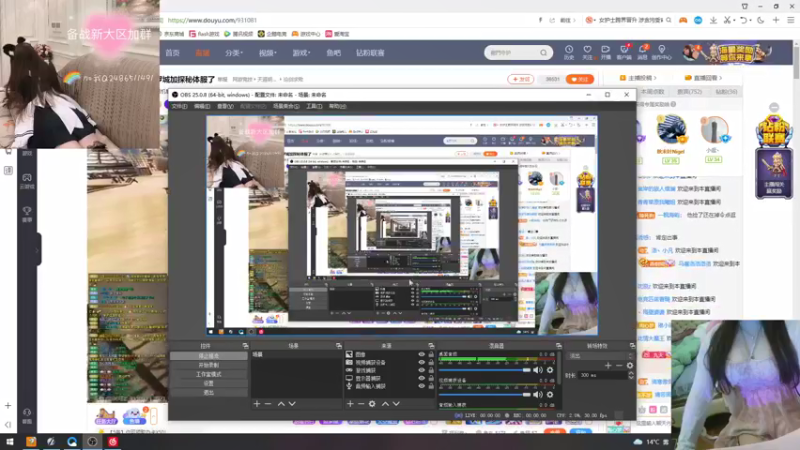The image size is (800, 450).
Task: Open 桌面音频 gear settings in OBS mixer
Action: coord(550,370)
